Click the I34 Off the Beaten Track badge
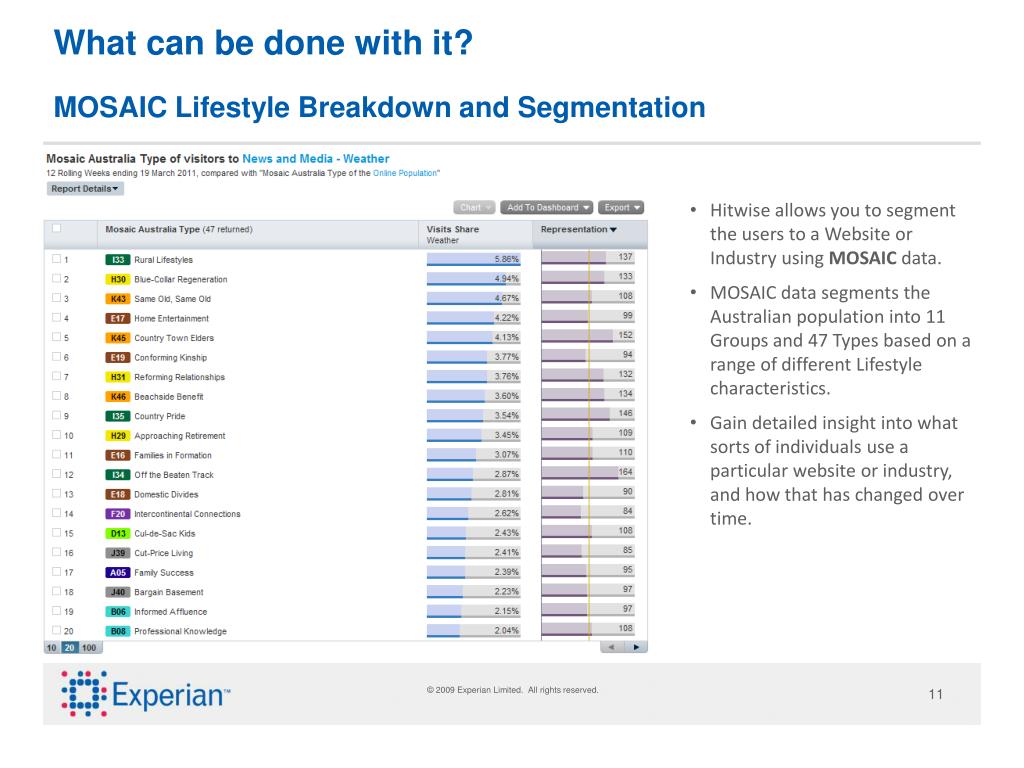Viewport: 1024px width, 768px height. click(x=118, y=475)
